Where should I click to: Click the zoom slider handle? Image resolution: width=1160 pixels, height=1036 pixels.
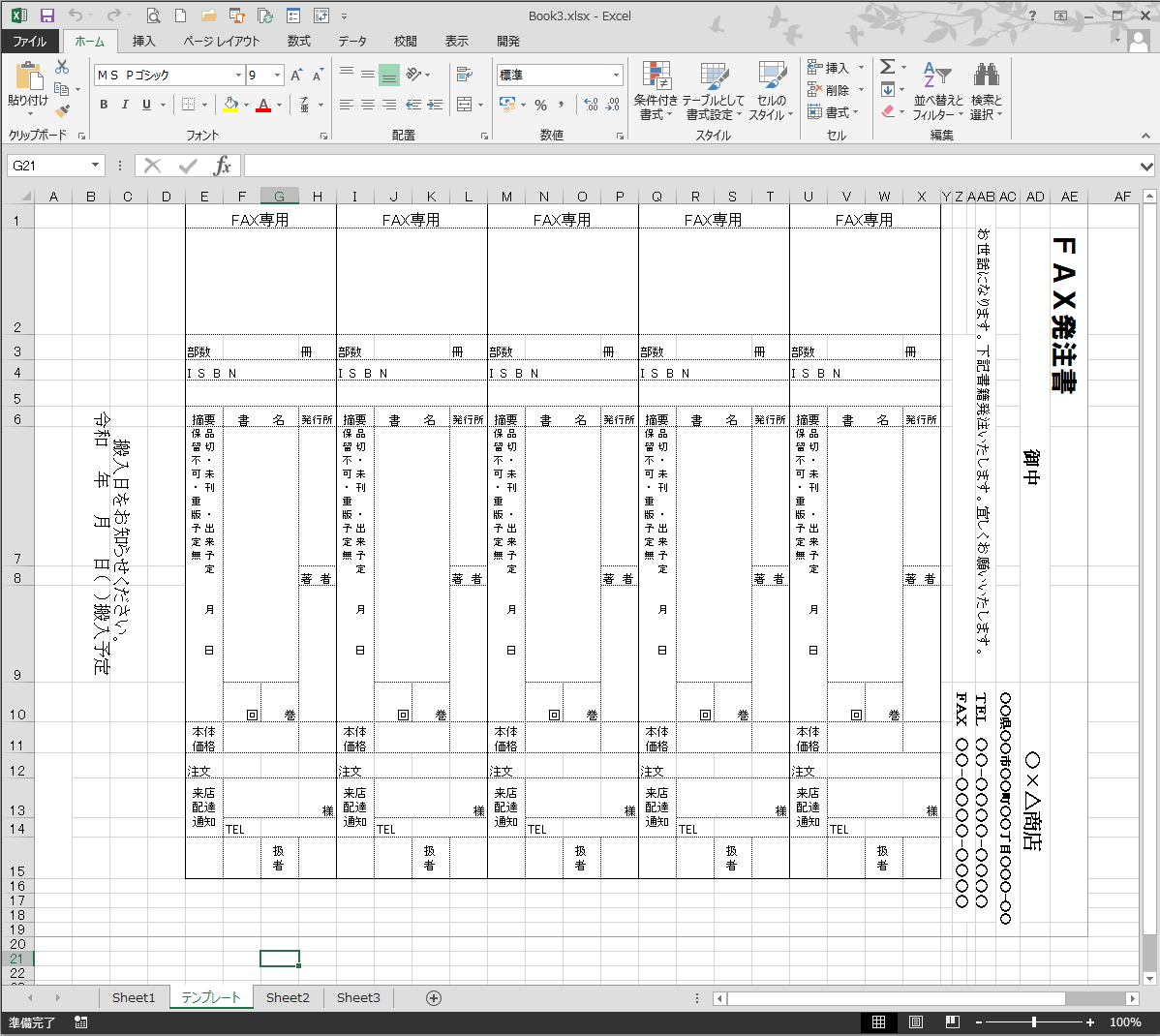(1033, 1021)
